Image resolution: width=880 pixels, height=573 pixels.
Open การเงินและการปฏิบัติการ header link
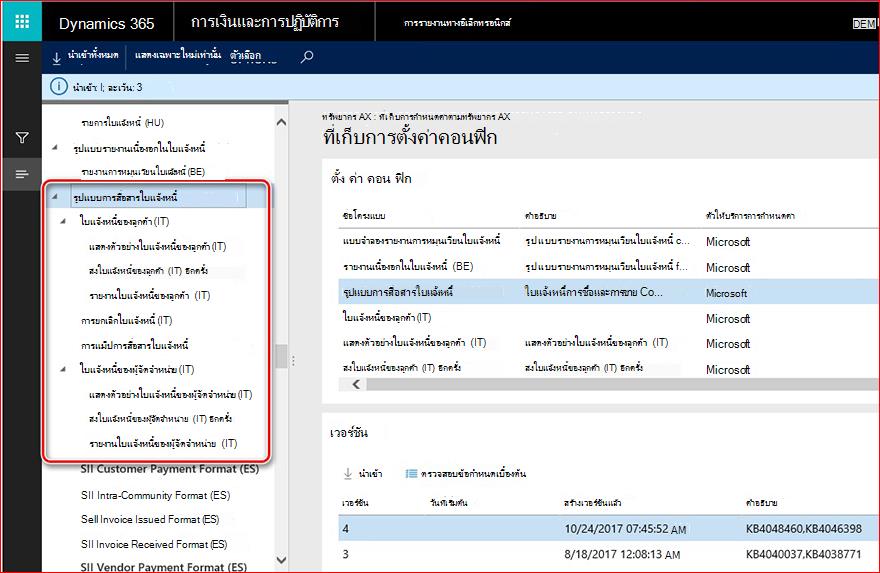[x=265, y=22]
